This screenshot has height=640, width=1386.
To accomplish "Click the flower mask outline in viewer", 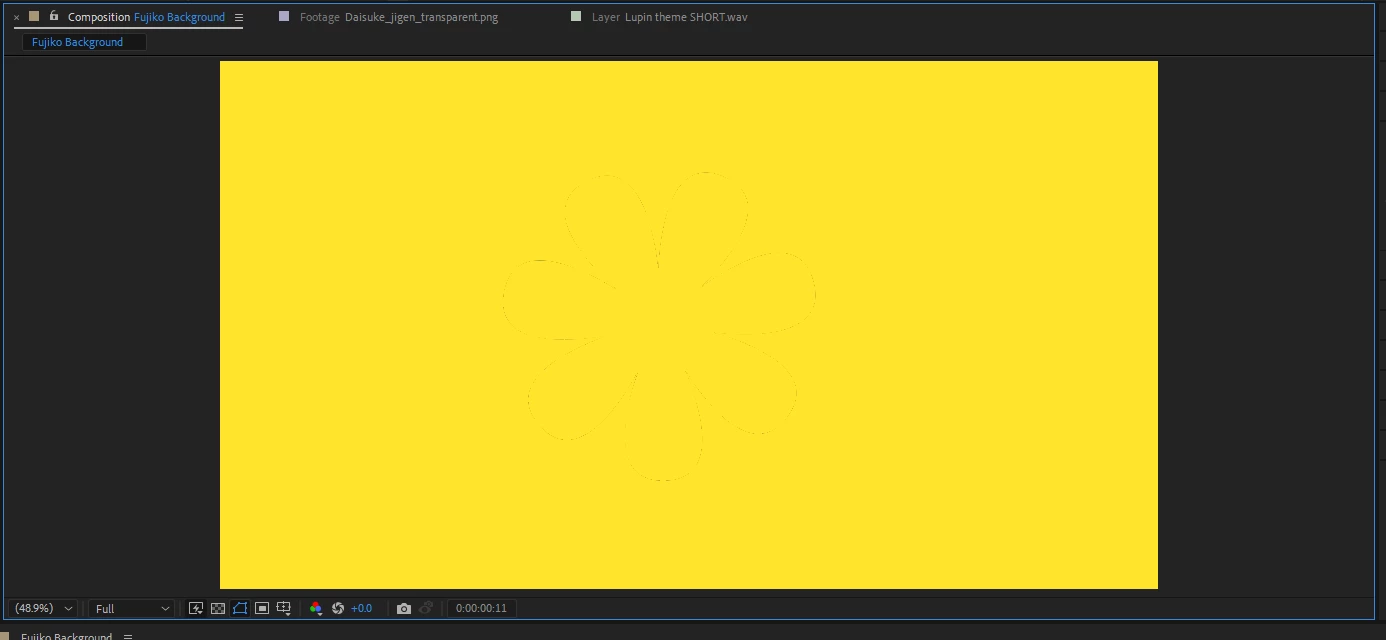I will click(660, 326).
